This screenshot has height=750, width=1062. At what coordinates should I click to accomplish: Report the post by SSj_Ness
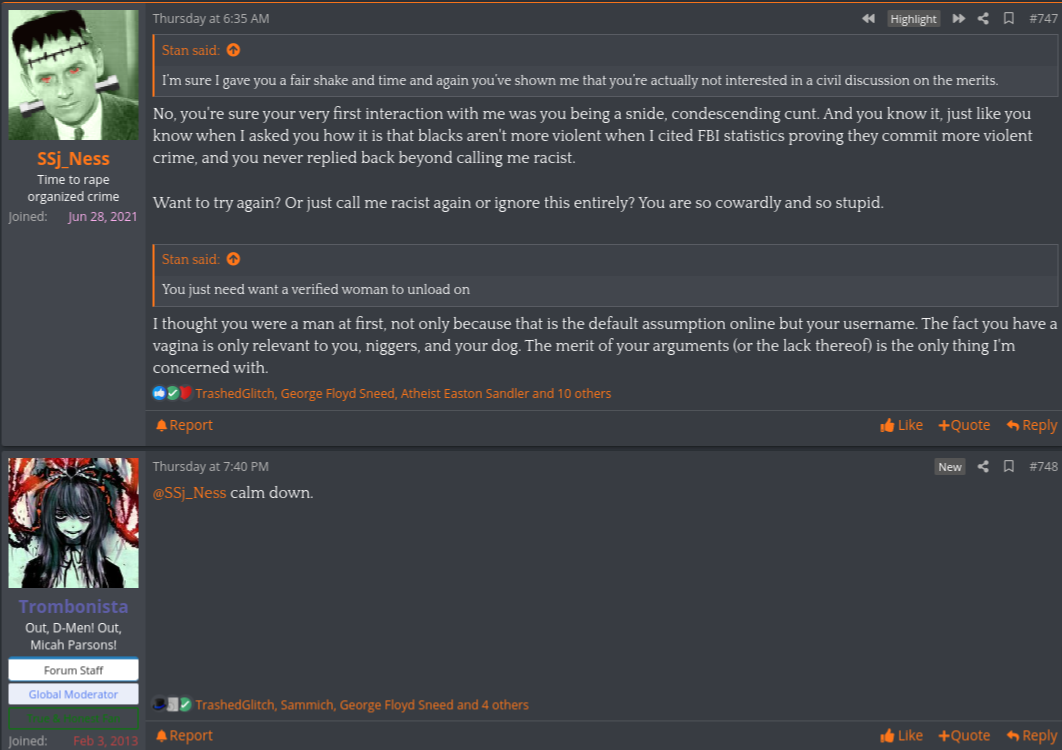click(184, 425)
